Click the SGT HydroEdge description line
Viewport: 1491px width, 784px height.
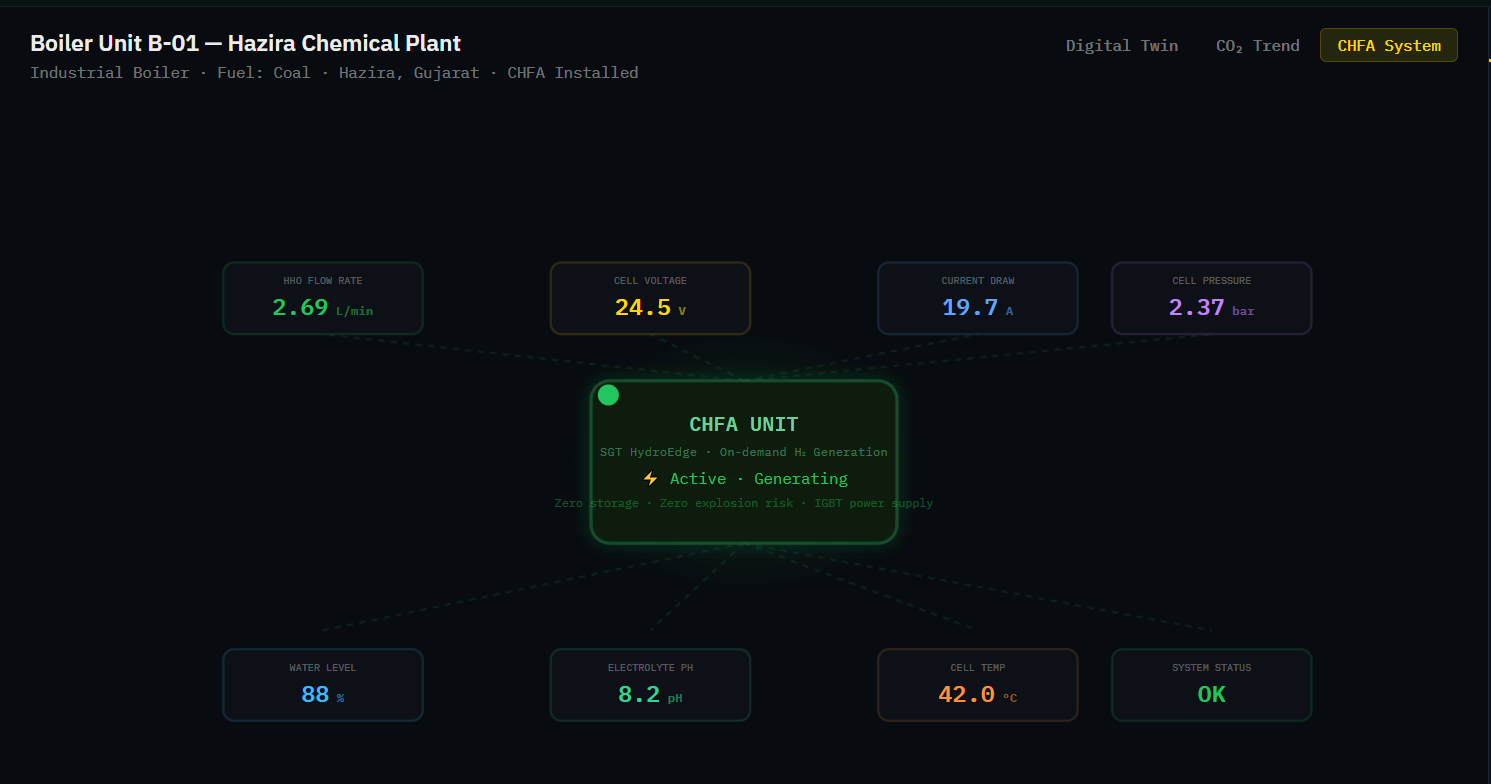point(743,452)
